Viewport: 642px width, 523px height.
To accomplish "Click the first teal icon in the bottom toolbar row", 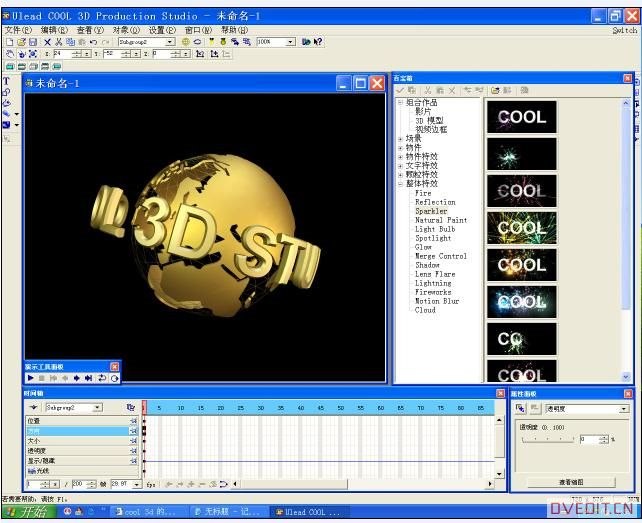I will [10, 66].
